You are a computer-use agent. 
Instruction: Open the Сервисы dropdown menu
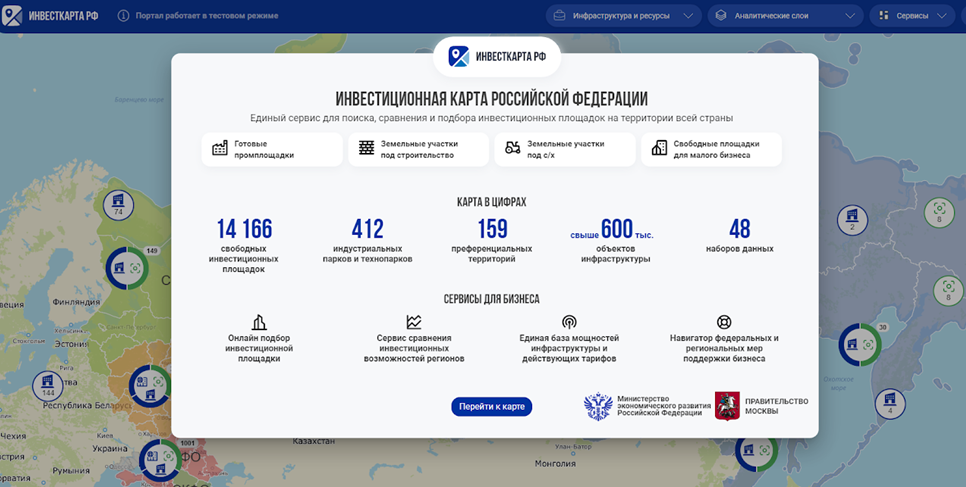915,16
